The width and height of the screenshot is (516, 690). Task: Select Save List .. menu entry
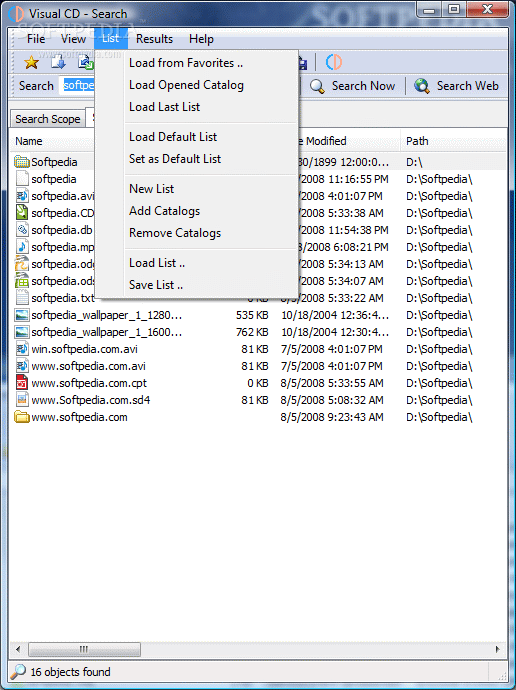click(x=197, y=285)
